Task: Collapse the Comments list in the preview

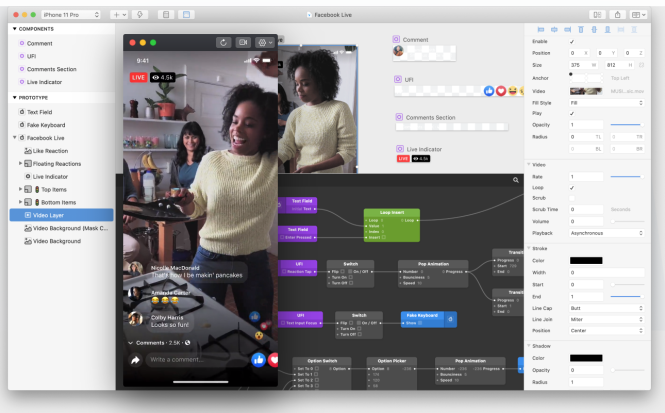Action: click(131, 343)
